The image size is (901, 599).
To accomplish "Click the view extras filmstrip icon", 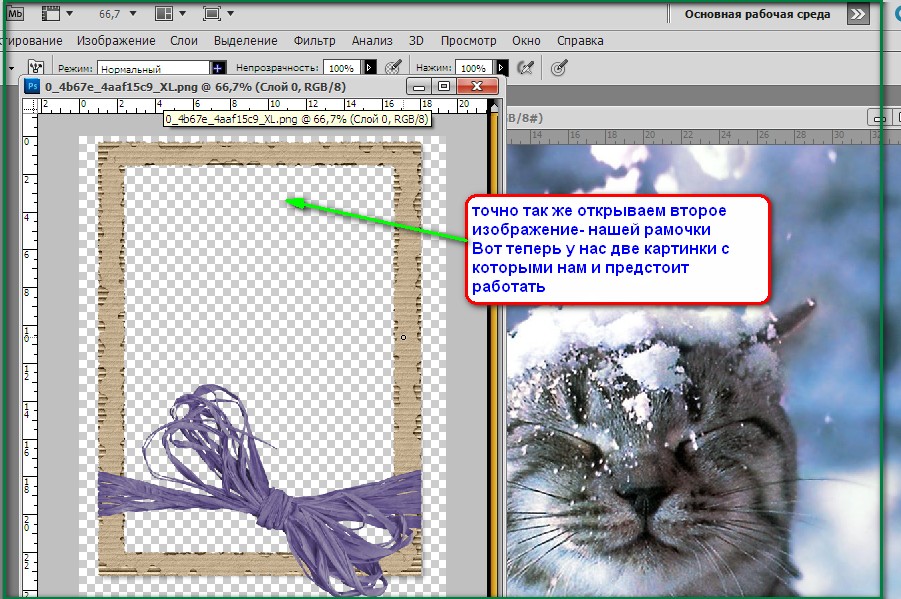I will pos(47,14).
